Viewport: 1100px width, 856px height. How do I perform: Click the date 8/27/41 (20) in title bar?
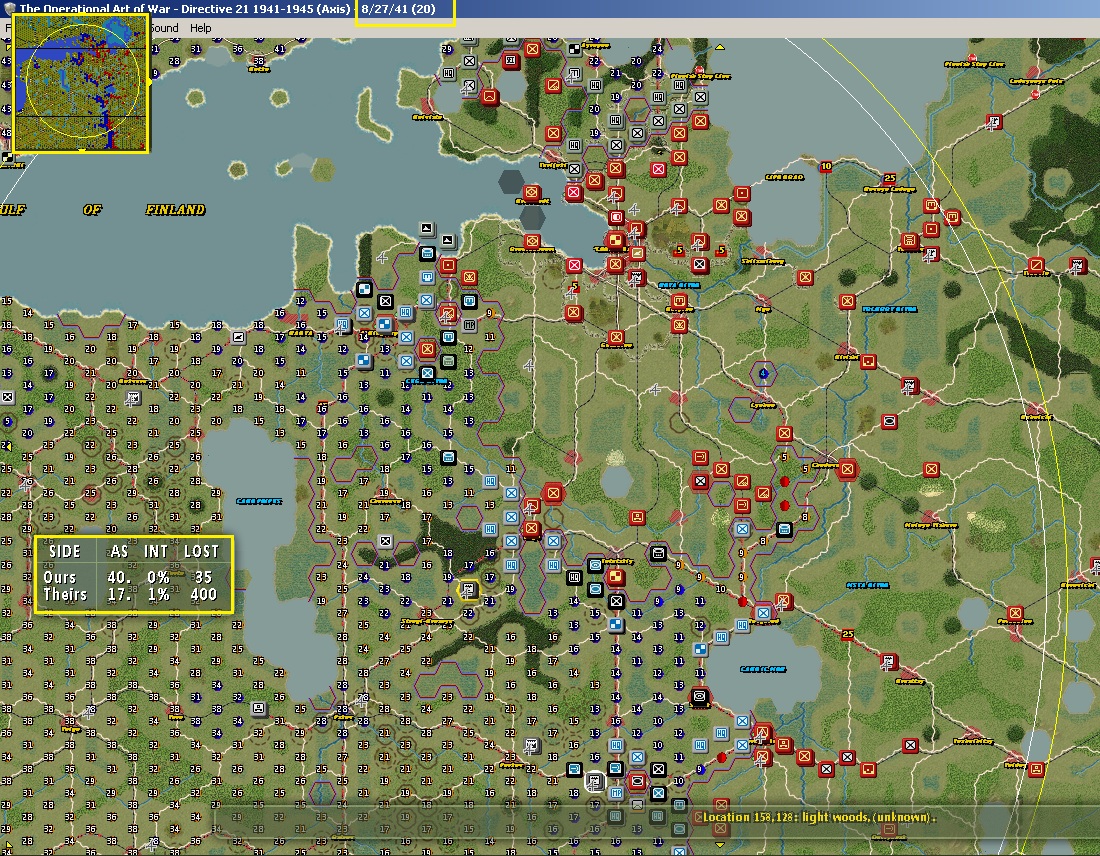click(398, 9)
